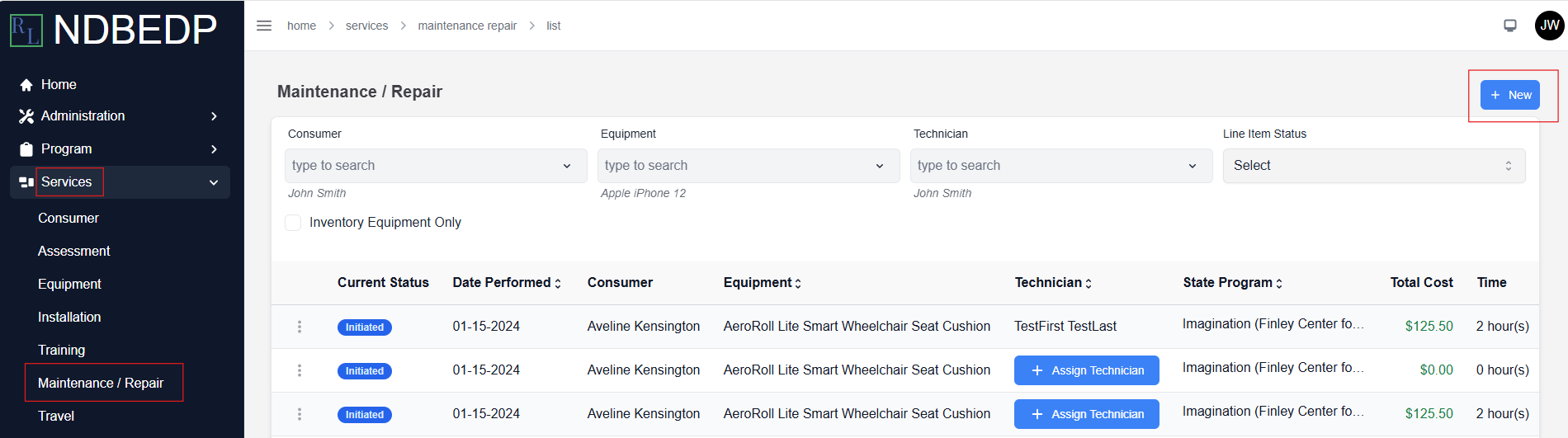Sort by Equipment arrows icon
This screenshot has width=1568, height=438.
[x=798, y=283]
